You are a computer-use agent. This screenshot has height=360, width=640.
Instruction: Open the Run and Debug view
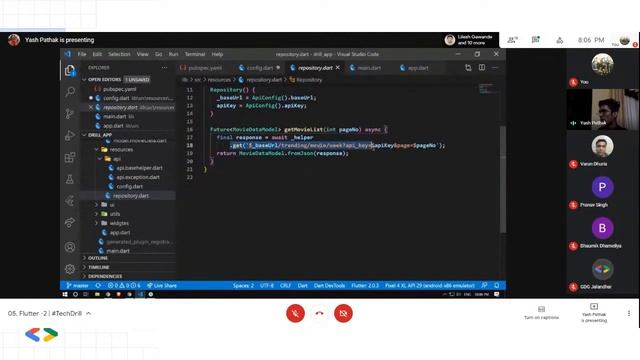click(70, 136)
